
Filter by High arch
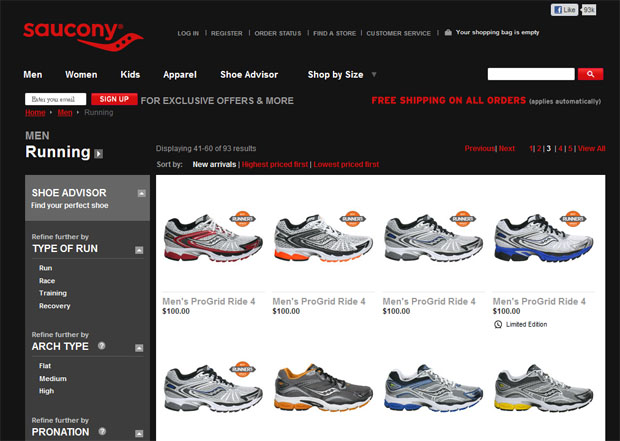pyautogui.click(x=46, y=391)
